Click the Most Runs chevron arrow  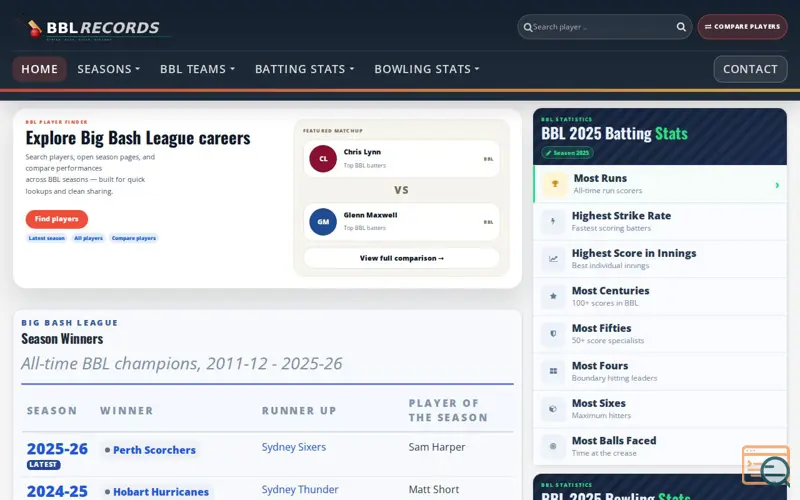[x=777, y=185]
